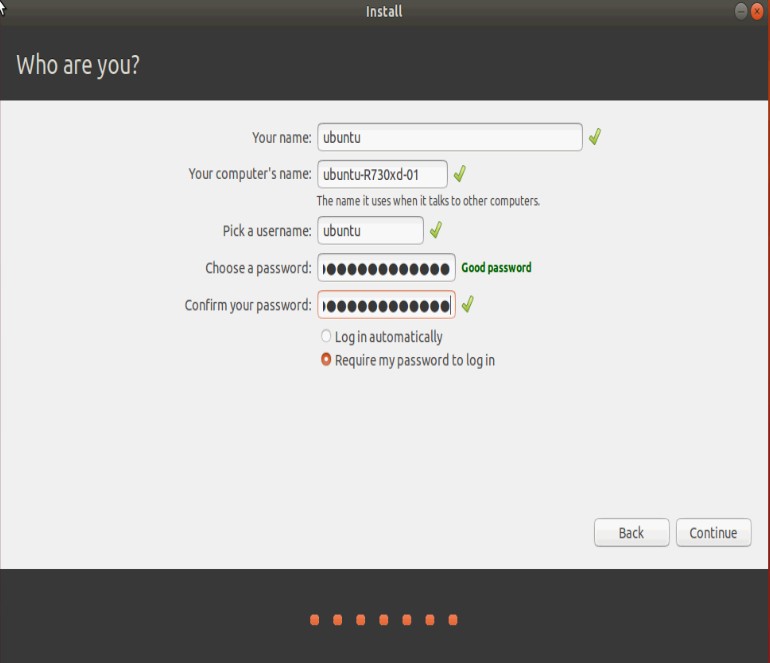The image size is (770, 663).
Task: Click the checkmark beside Your name field
Action: pos(595,137)
